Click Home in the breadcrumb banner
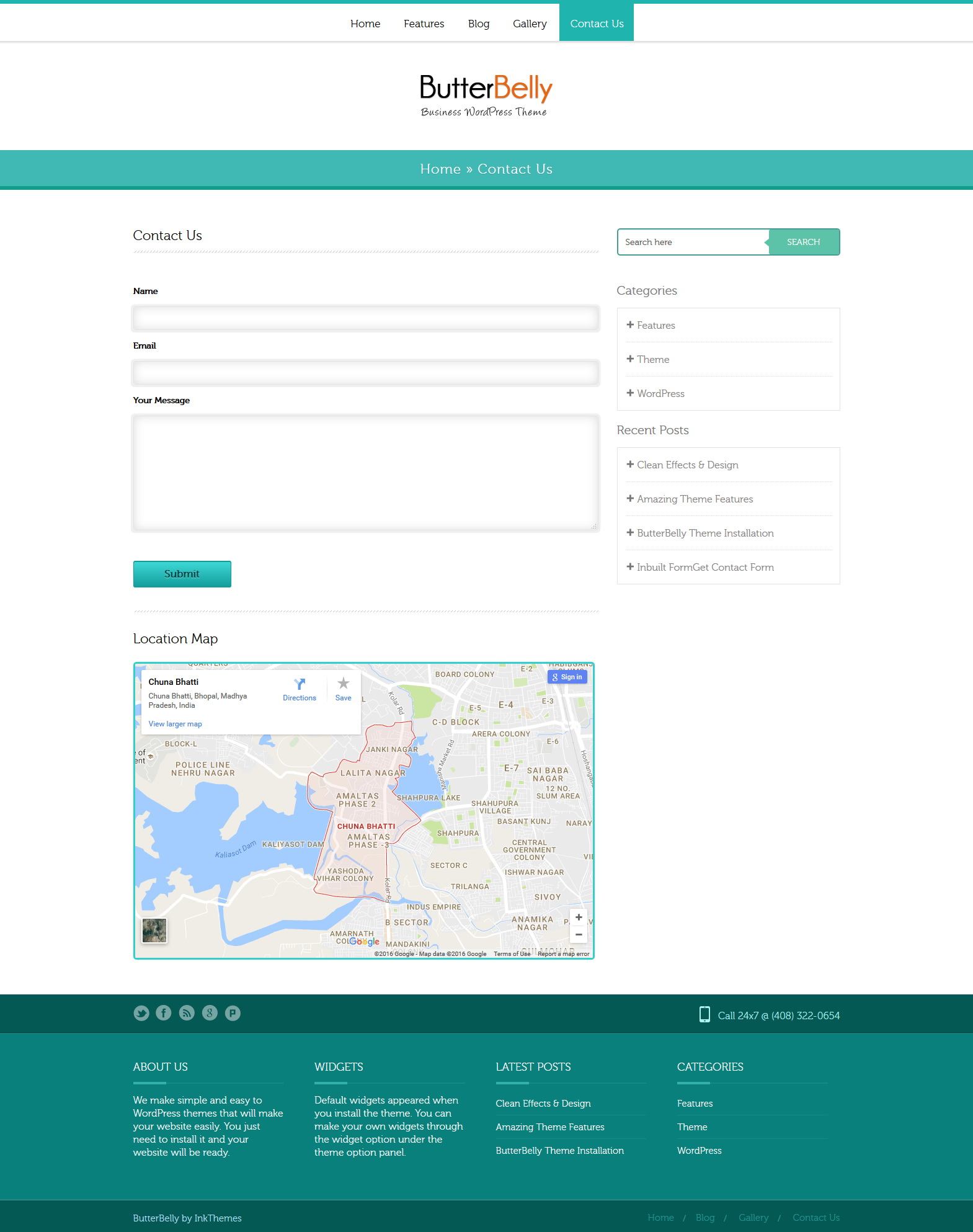The image size is (973, 1232). pyautogui.click(x=440, y=169)
